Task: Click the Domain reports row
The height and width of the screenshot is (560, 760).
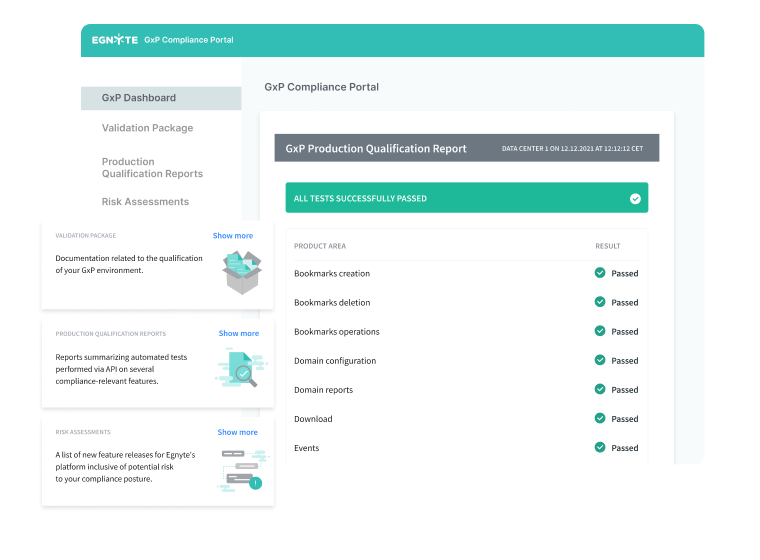Action: pyautogui.click(x=323, y=390)
